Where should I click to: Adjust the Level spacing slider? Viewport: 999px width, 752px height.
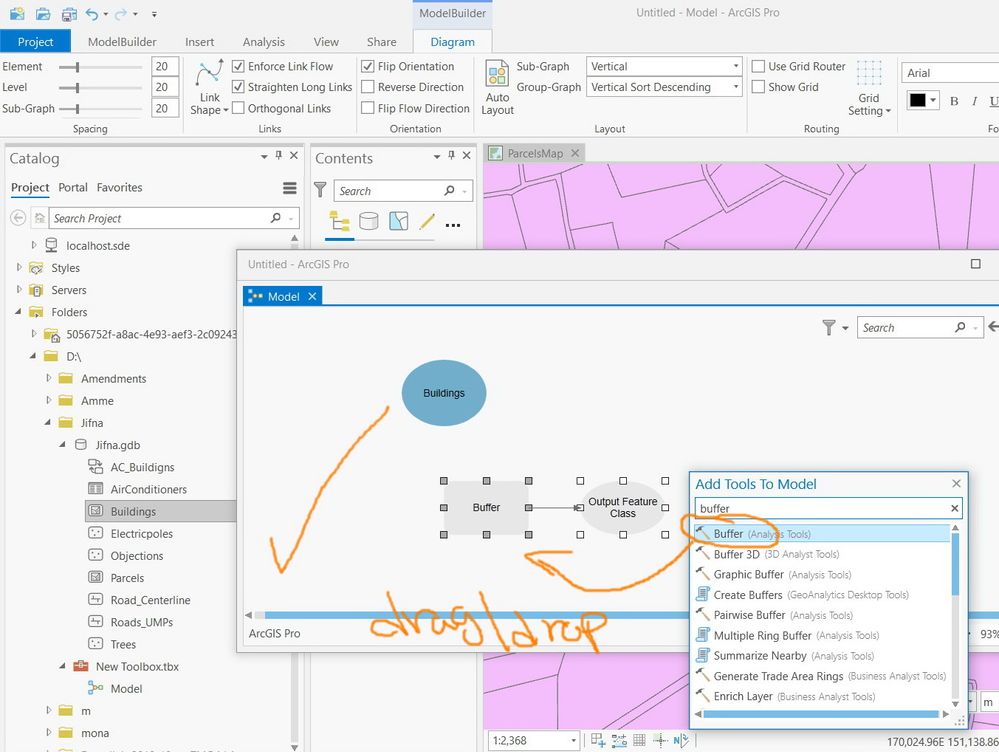point(78,87)
